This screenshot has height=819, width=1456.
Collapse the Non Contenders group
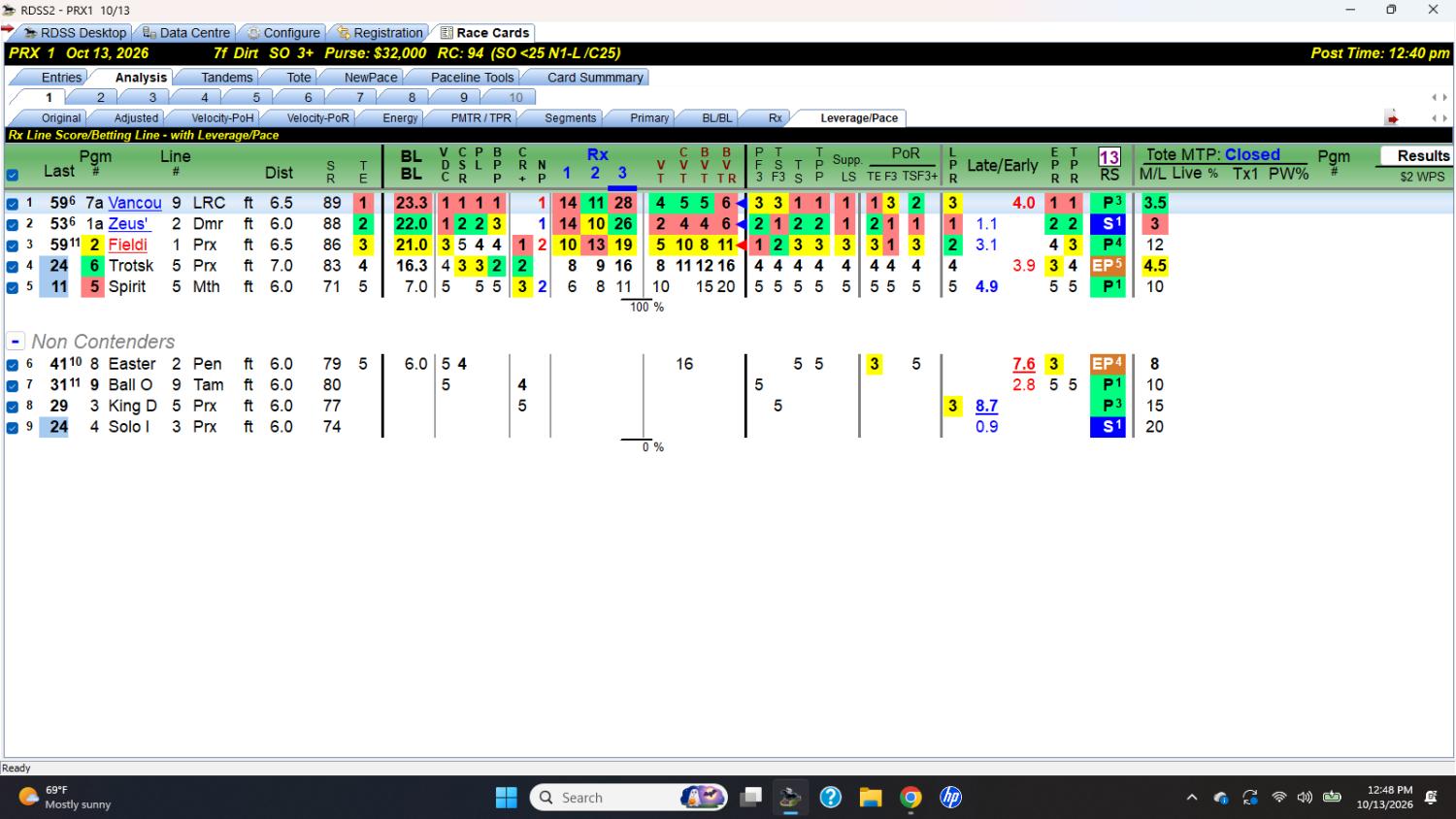16,342
